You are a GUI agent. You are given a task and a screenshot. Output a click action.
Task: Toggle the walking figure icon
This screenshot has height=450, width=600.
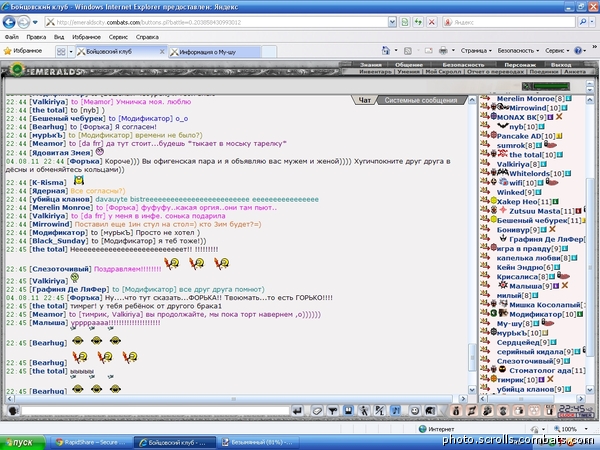(x=364, y=411)
